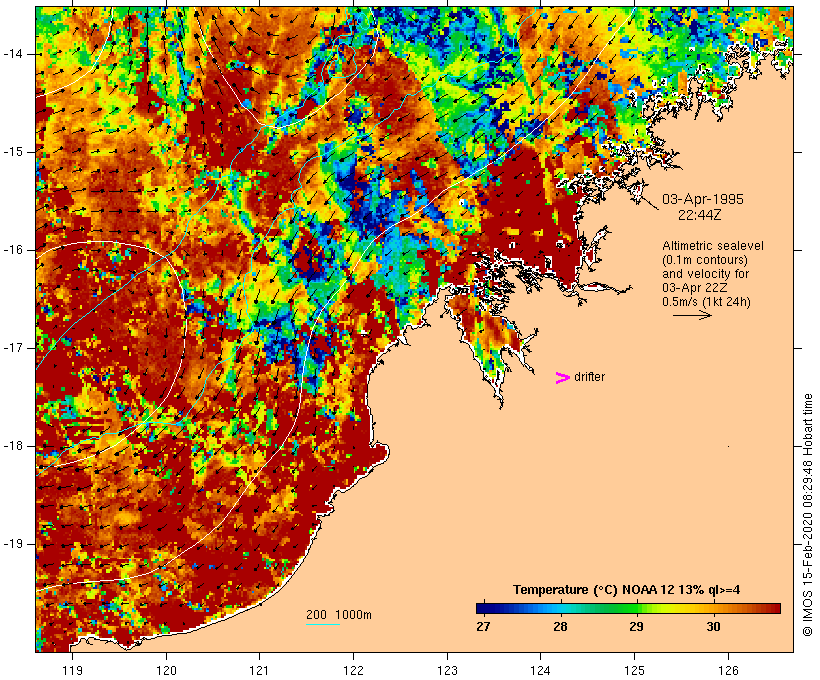820x680 pixels.
Task: Click colorbar label '29'
Action: click(636, 626)
